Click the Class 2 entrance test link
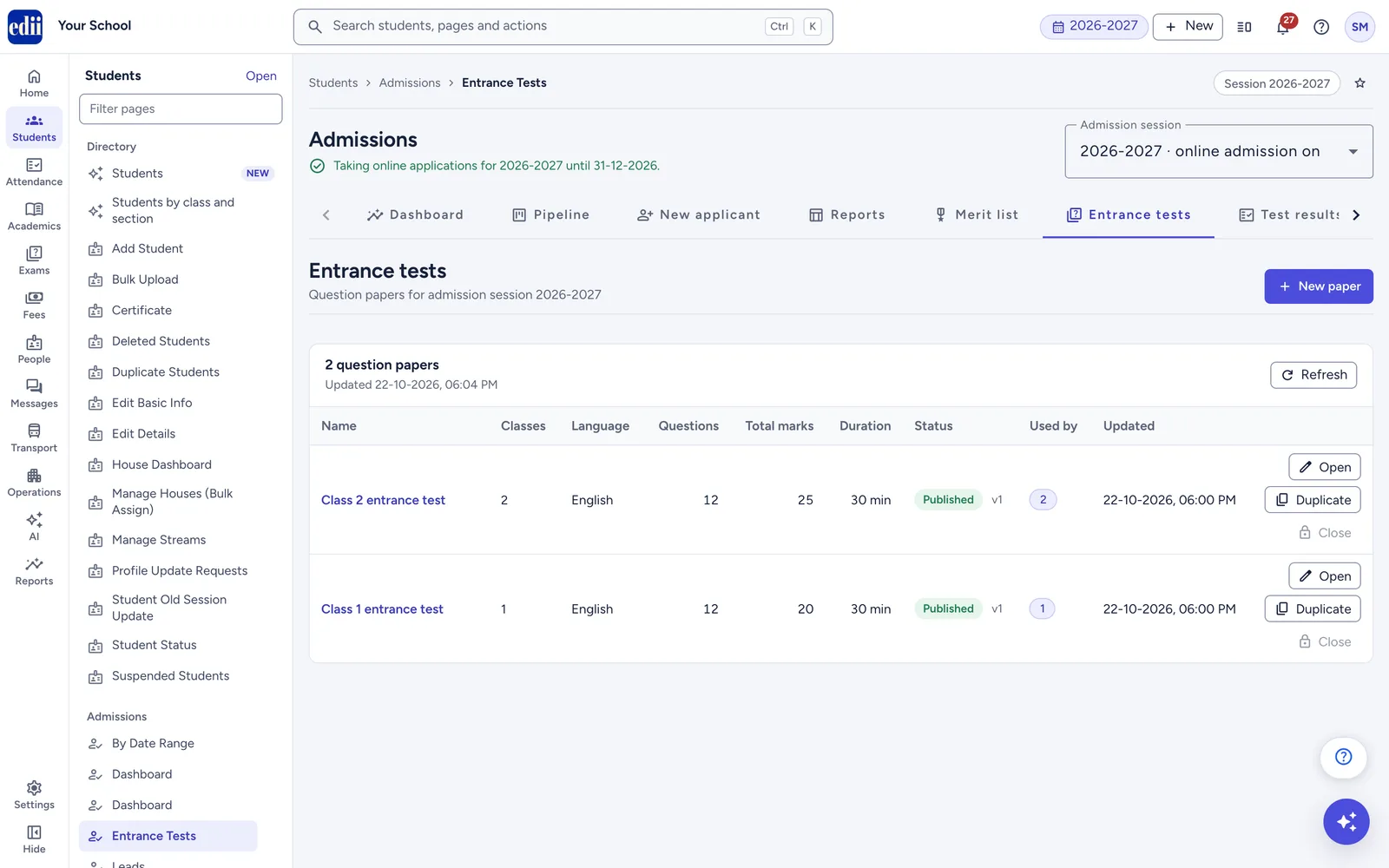The width and height of the screenshot is (1389, 868). (383, 500)
